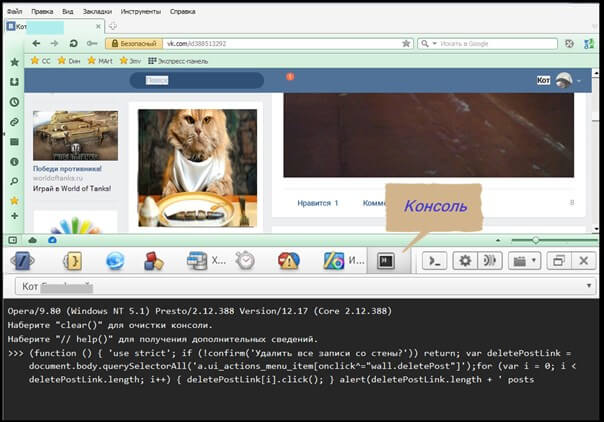Viewport: 604px width, 422px height.
Task: Open the Network globe panel
Action: point(115,261)
